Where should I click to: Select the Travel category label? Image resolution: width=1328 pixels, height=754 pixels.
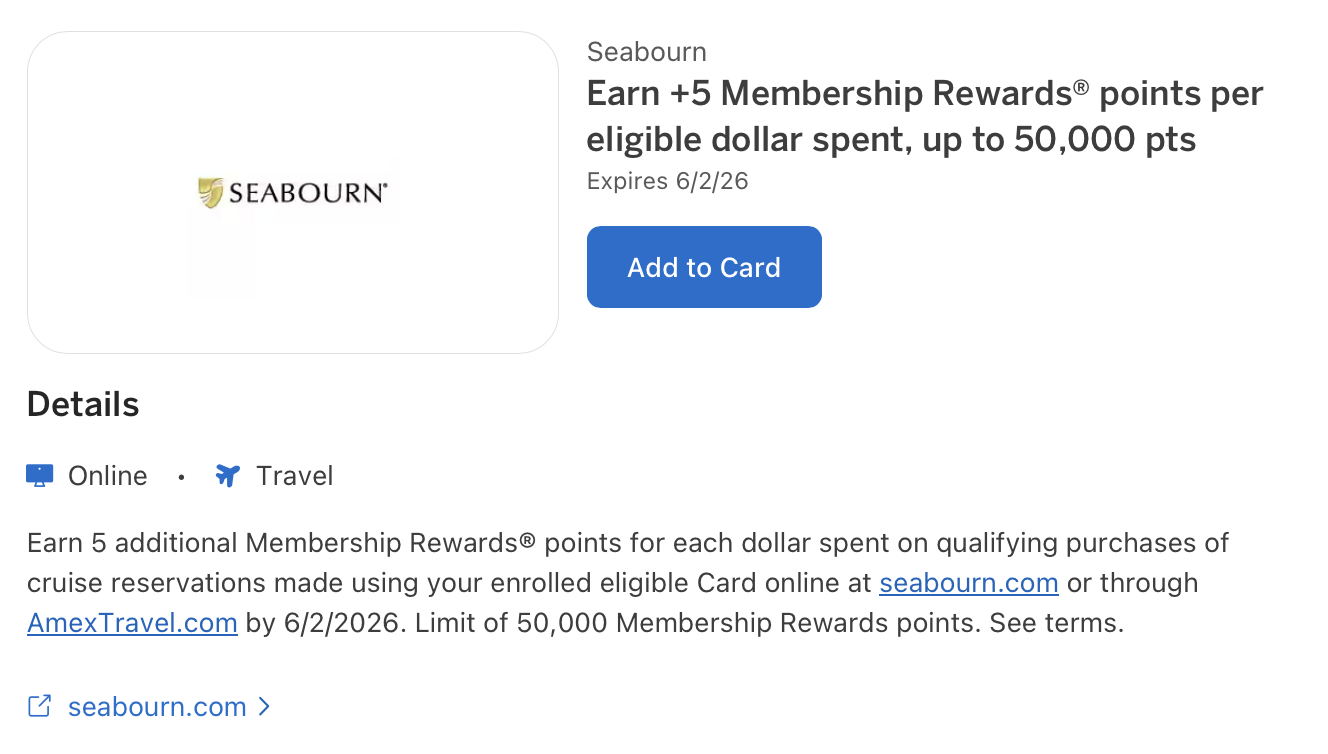[295, 475]
